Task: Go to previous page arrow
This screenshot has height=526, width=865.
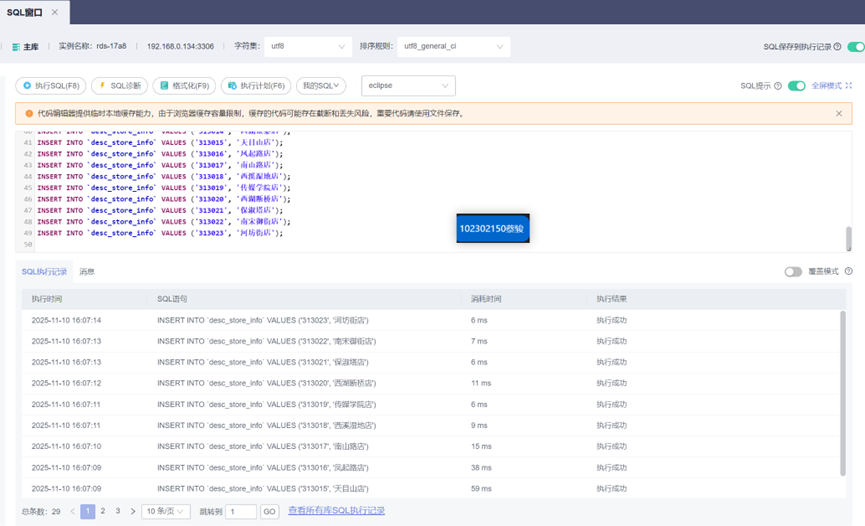Action: (73, 512)
